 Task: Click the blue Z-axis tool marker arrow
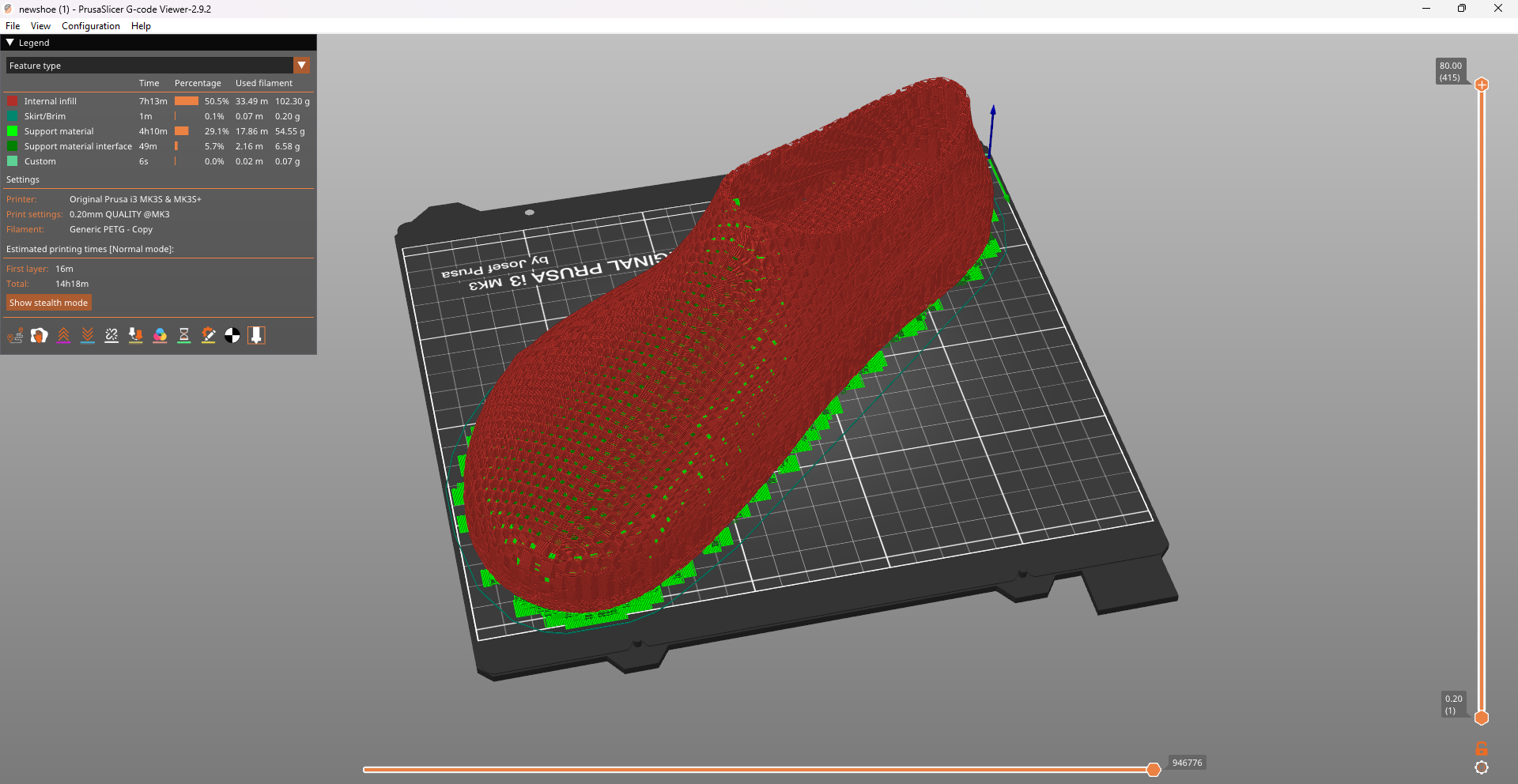coord(991,130)
